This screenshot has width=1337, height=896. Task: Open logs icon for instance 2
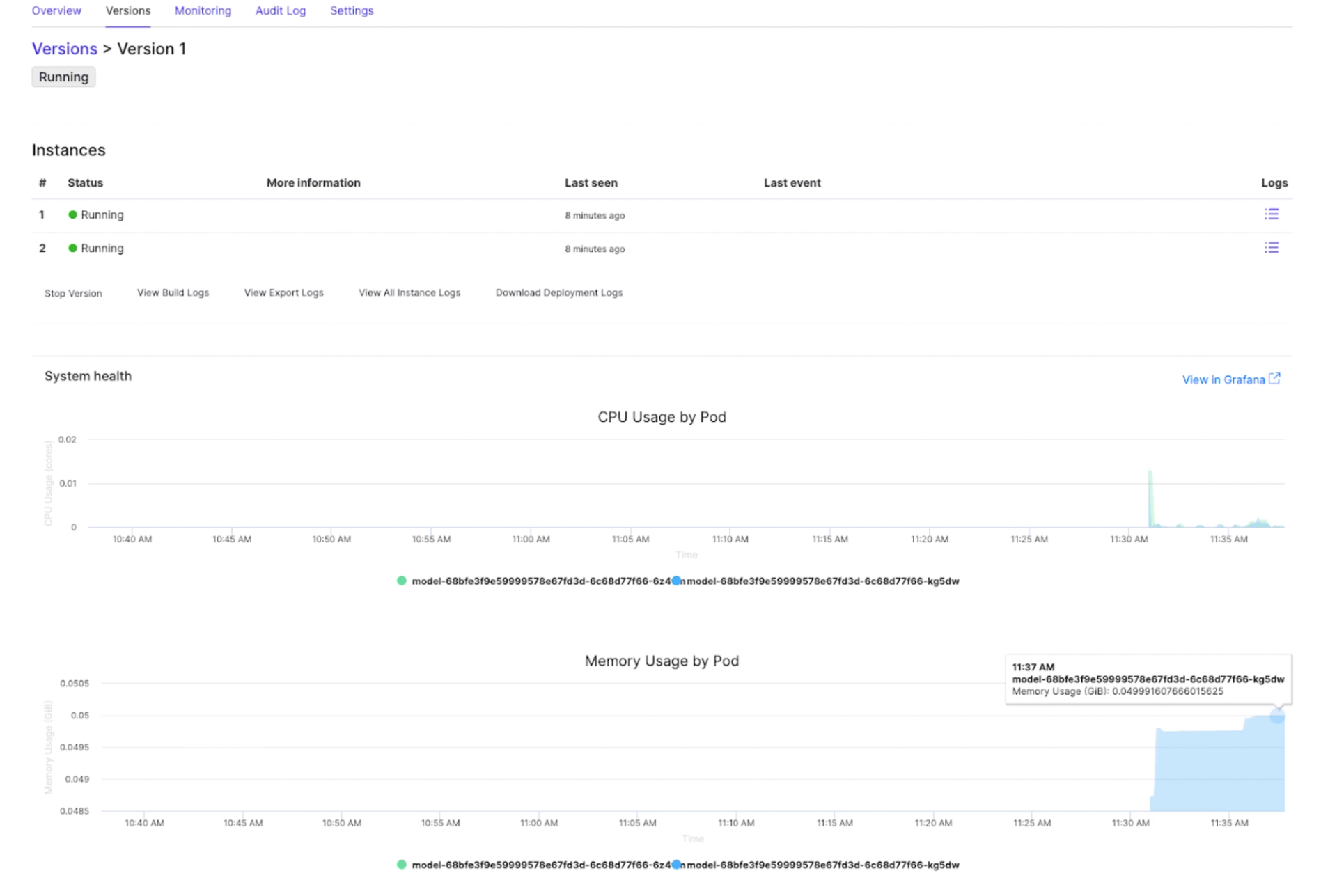click(x=1271, y=248)
